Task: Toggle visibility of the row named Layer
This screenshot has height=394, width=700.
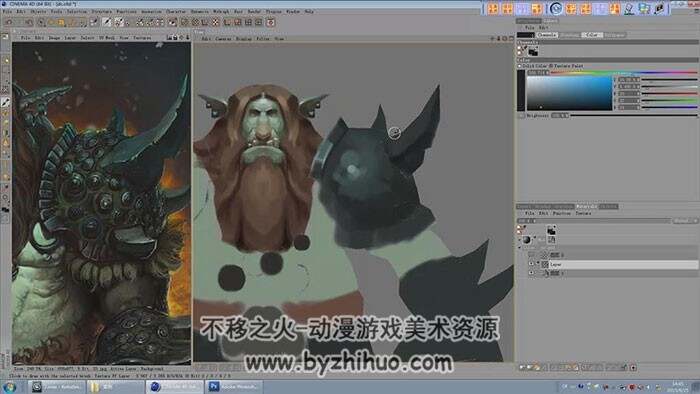Action: (531, 265)
